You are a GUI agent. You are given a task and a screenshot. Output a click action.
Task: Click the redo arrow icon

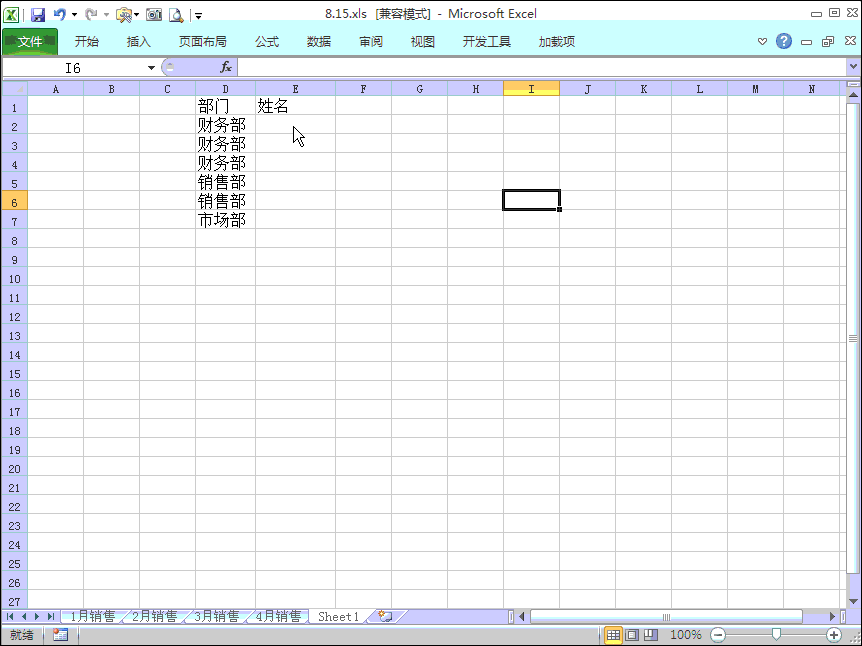point(91,15)
